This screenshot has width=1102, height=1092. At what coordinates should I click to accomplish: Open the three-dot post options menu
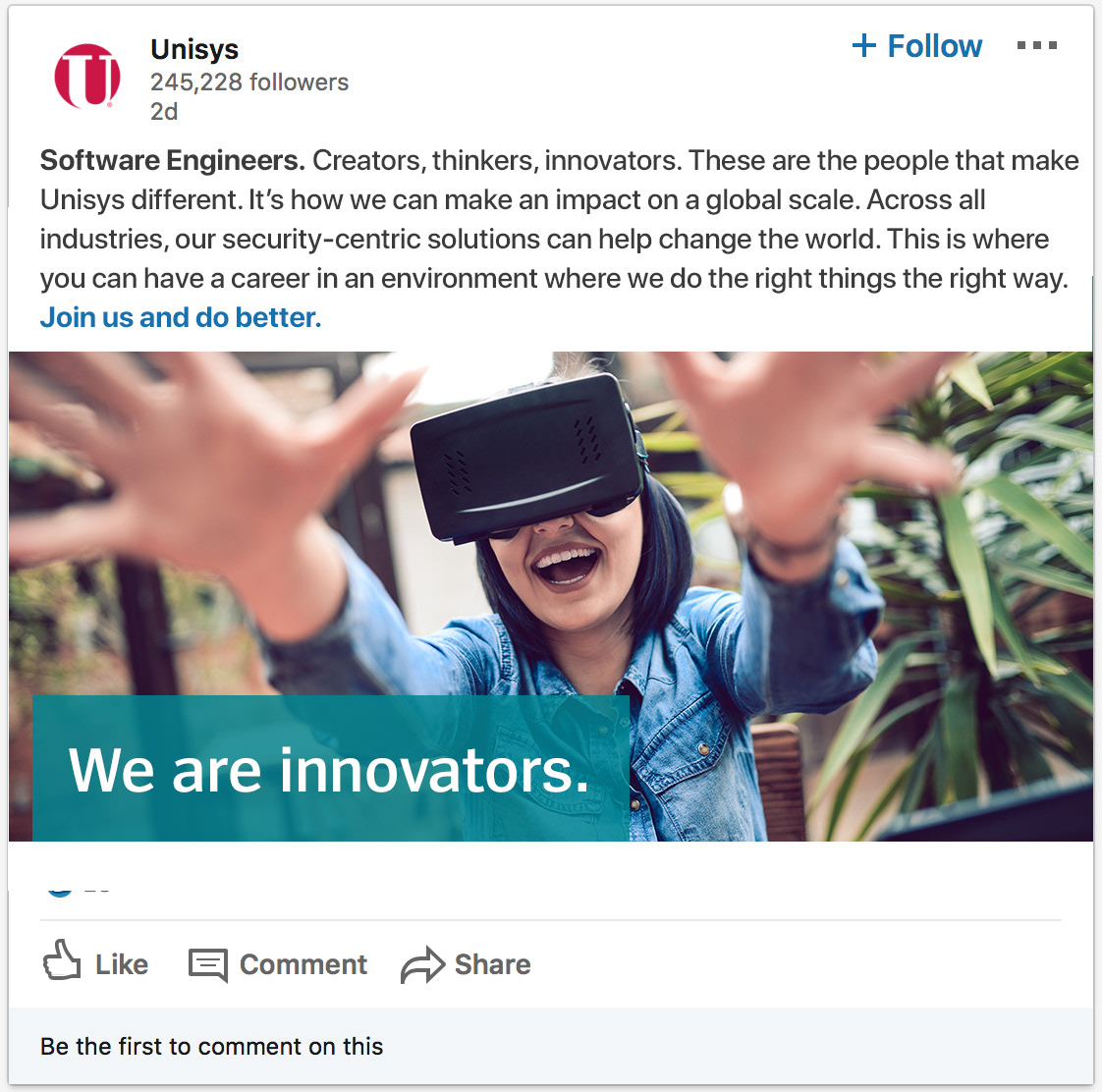(1036, 46)
